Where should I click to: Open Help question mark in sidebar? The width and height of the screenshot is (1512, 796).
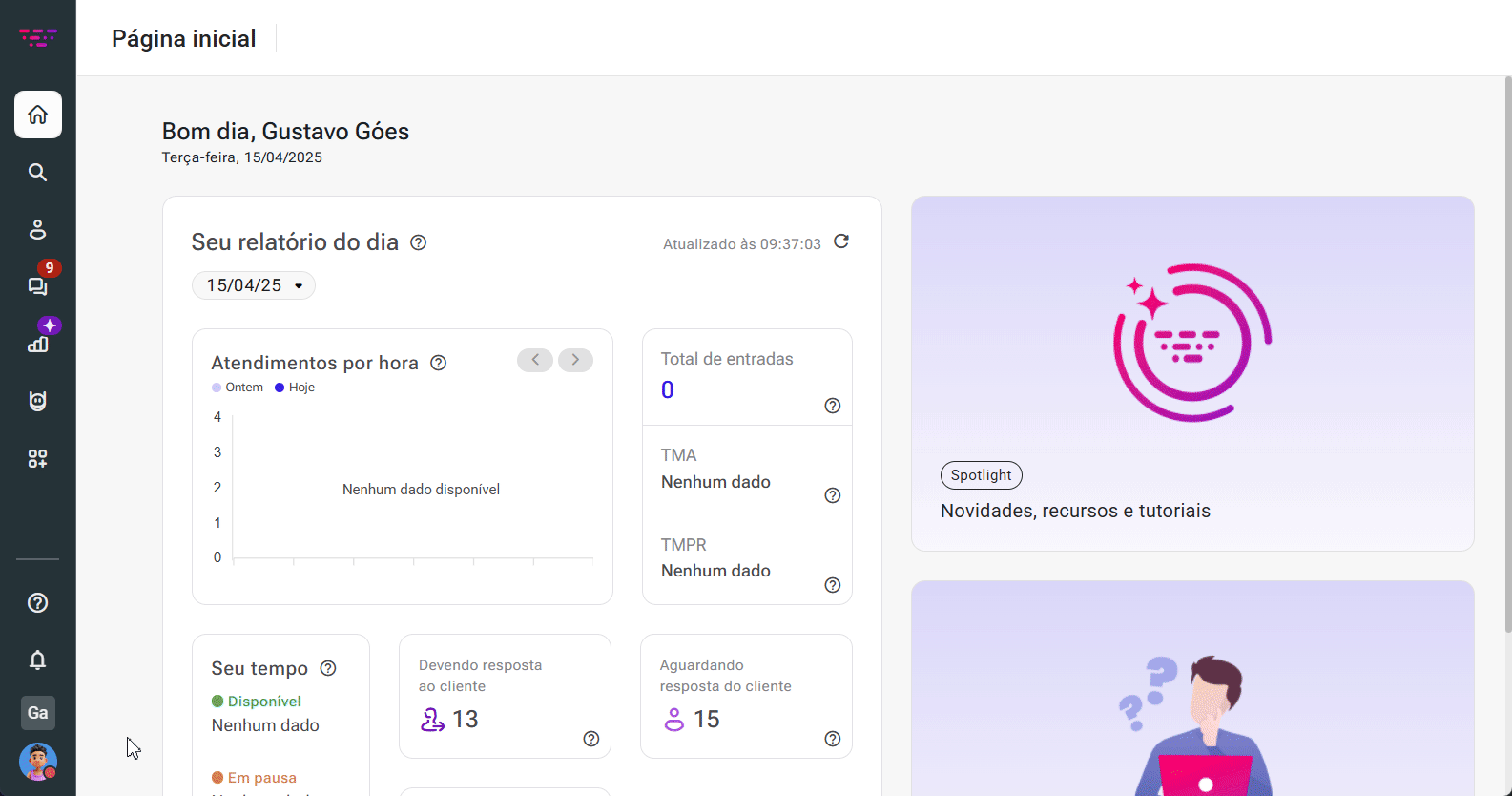coord(38,603)
